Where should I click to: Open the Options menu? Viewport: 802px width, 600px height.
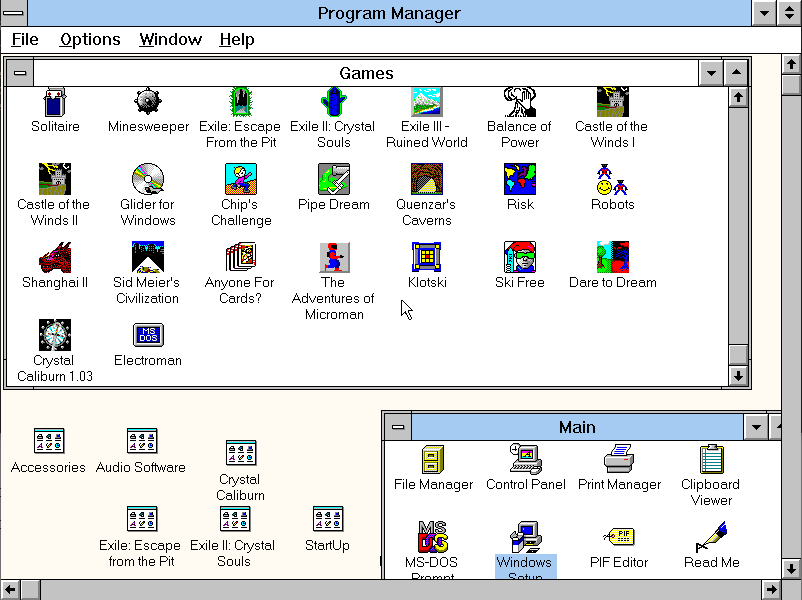pyautogui.click(x=90, y=39)
